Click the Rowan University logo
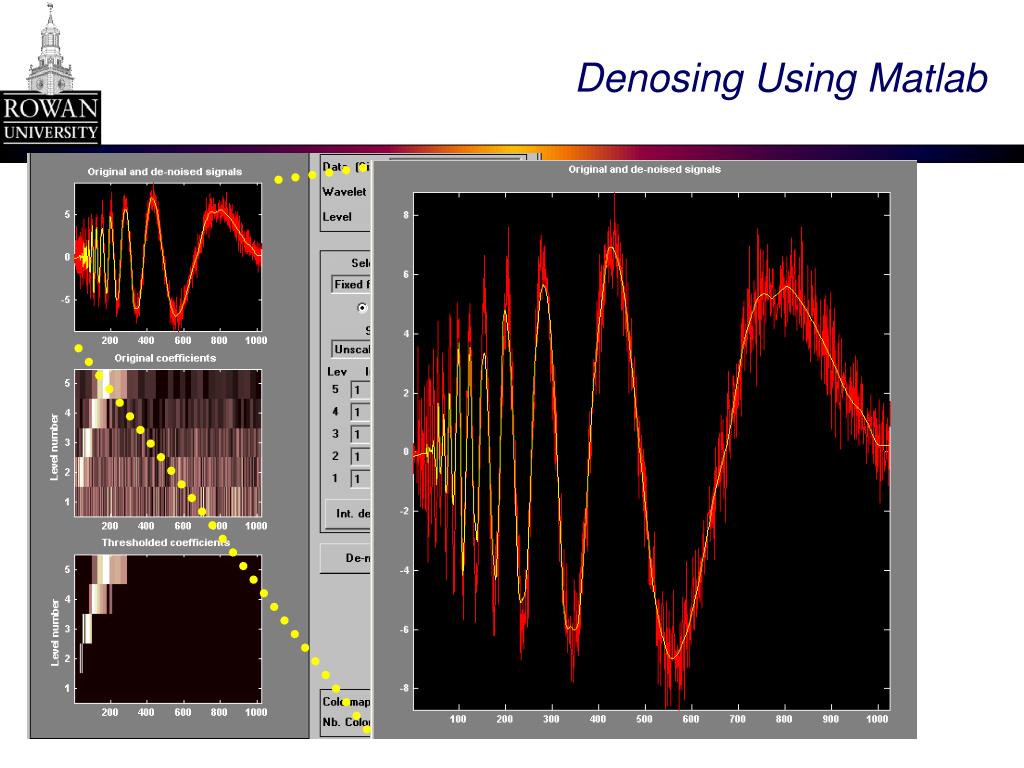Viewport: 1024px width, 768px height. pyautogui.click(x=50, y=74)
